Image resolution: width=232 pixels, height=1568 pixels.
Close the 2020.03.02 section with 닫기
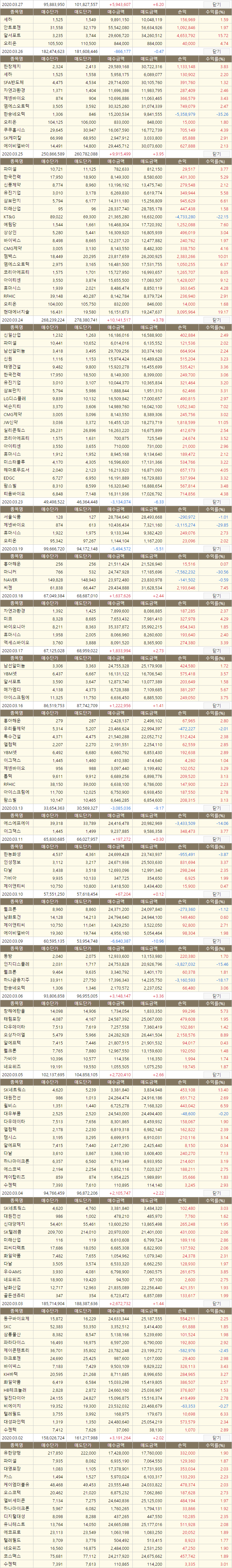pyautogui.click(x=216, y=1437)
